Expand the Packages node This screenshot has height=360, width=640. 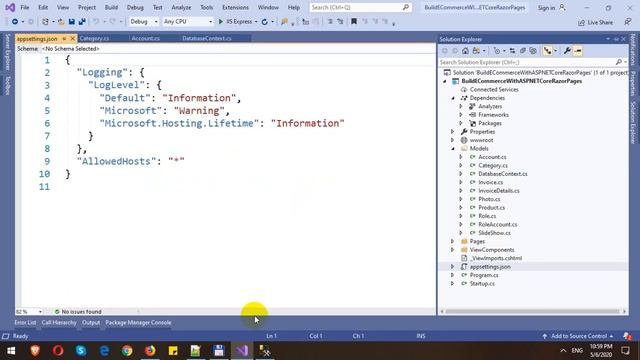point(461,123)
